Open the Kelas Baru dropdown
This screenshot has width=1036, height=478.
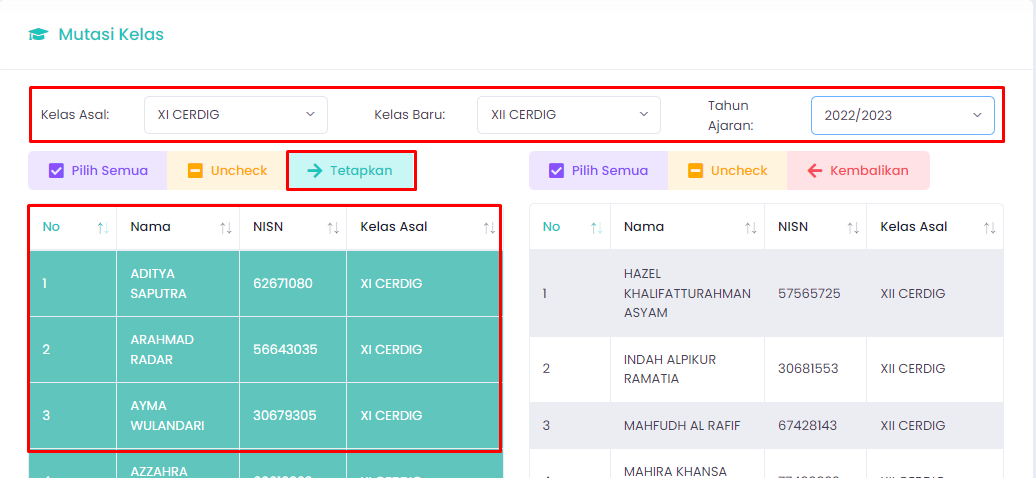pyautogui.click(x=569, y=115)
